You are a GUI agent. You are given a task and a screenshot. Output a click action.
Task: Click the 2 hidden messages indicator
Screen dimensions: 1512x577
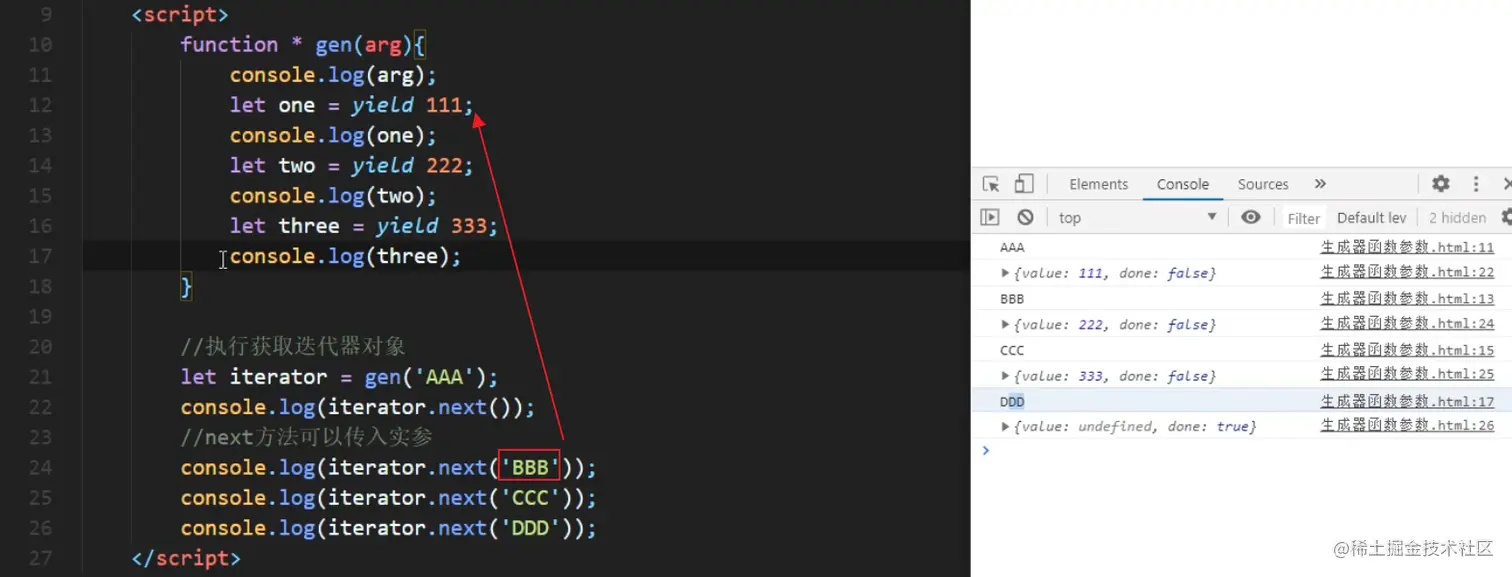click(1457, 218)
